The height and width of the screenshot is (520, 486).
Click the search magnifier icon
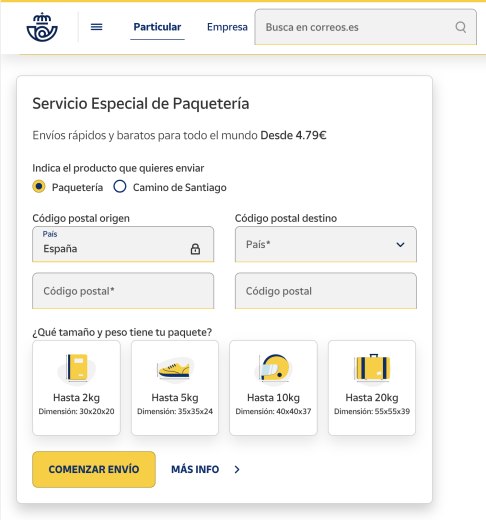tap(461, 27)
